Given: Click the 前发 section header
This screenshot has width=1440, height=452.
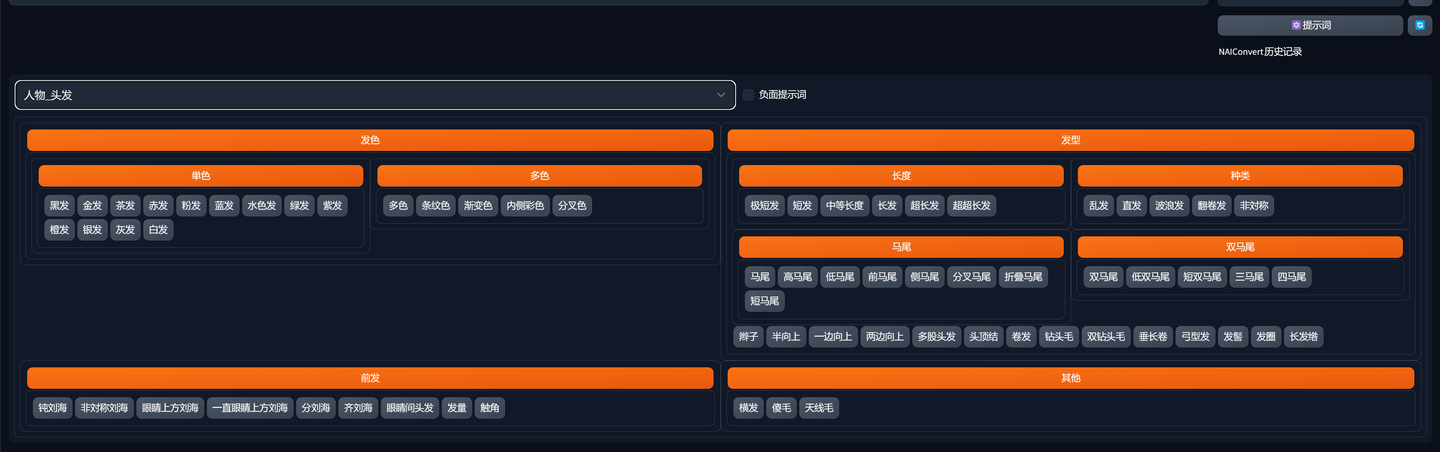Looking at the screenshot, I should point(370,378).
